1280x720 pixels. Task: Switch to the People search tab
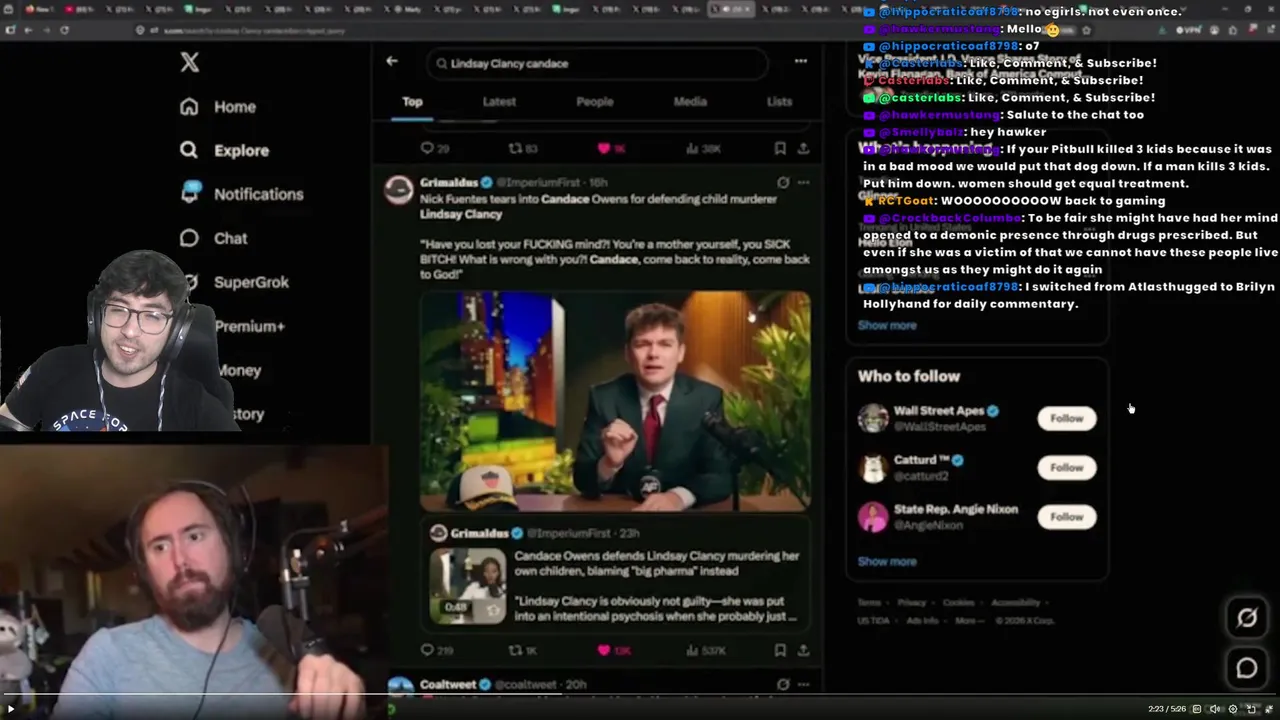coord(594,101)
